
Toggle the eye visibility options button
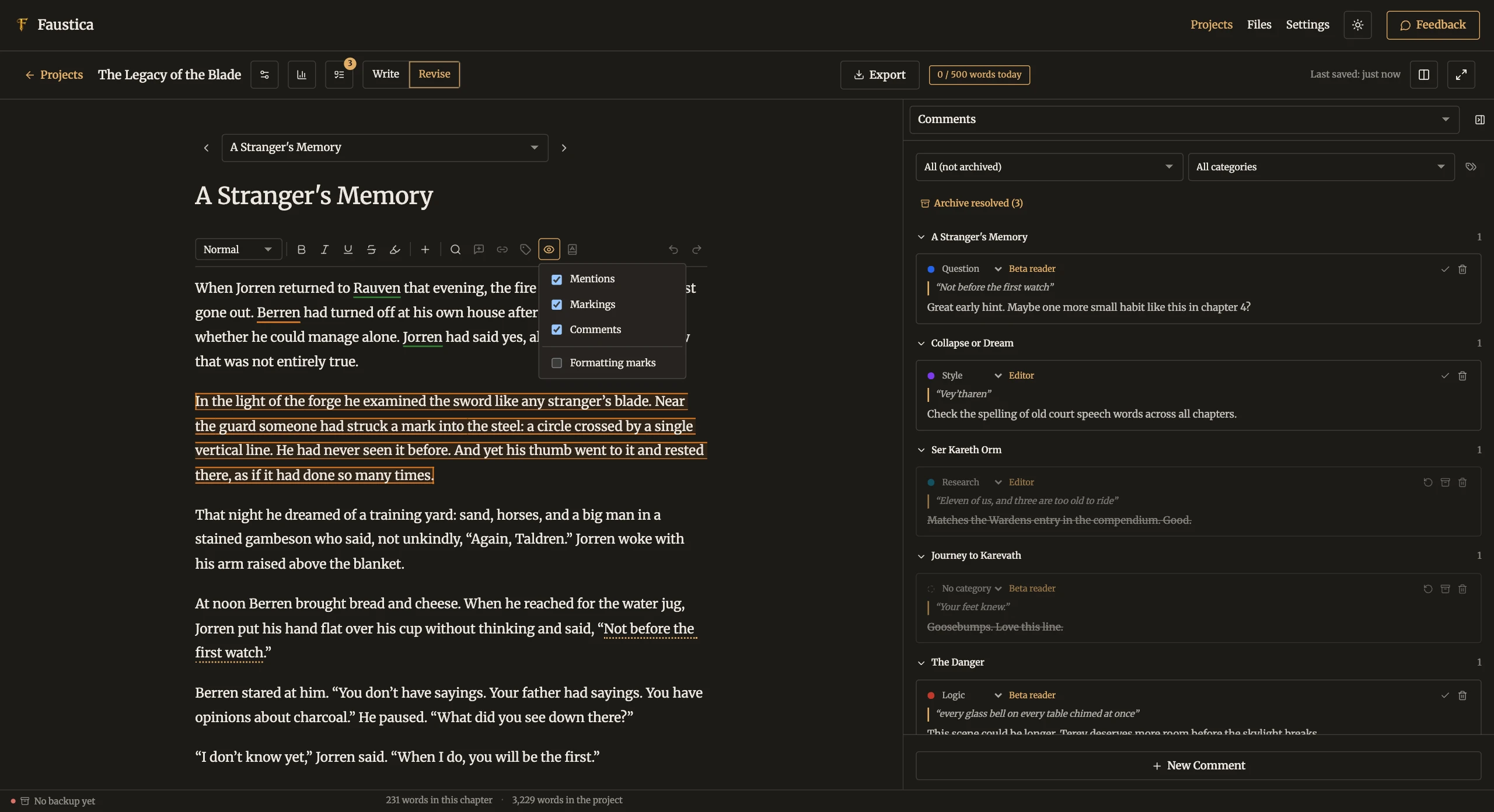point(549,250)
